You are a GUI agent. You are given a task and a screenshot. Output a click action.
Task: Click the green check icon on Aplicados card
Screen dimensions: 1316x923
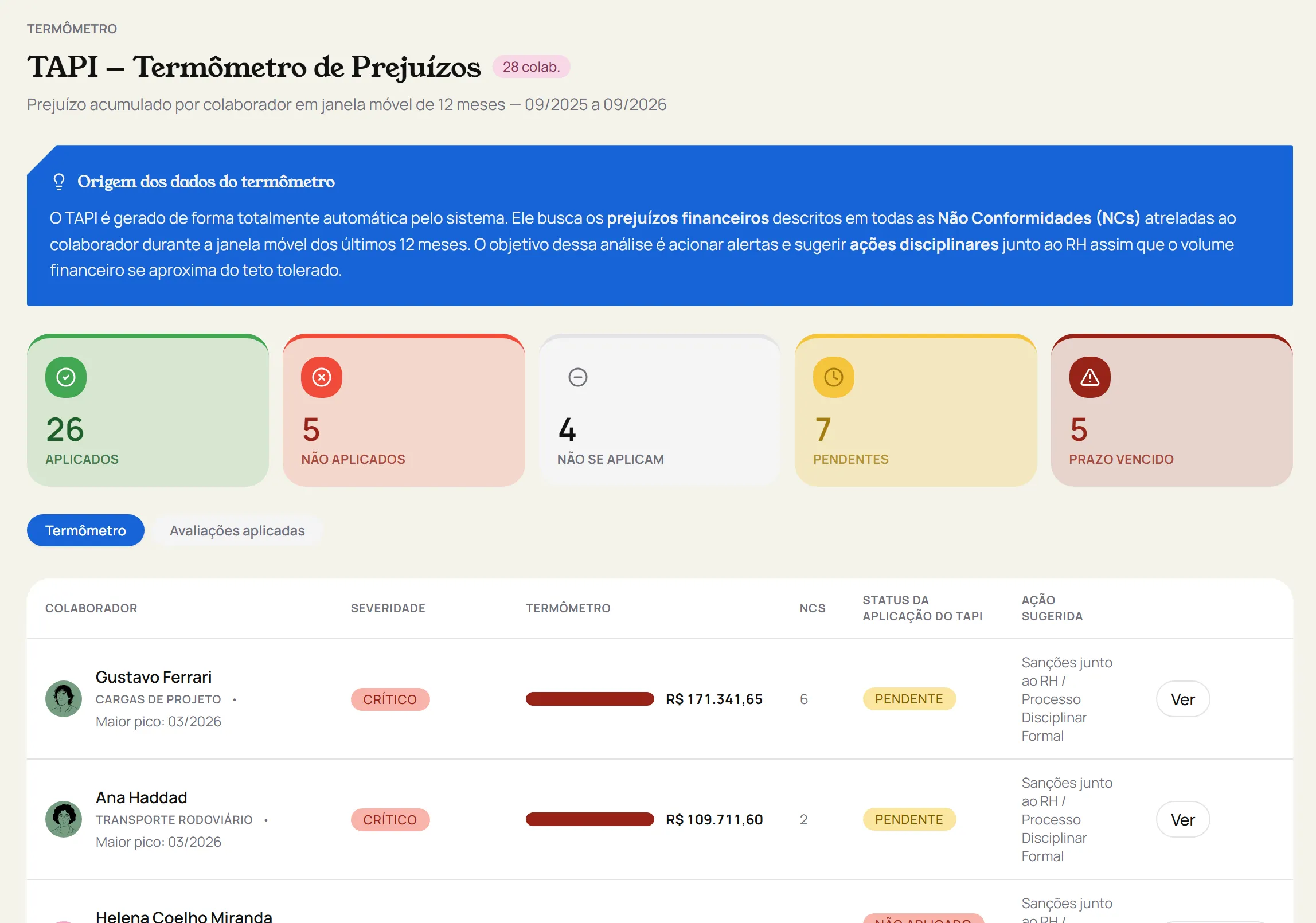[66, 377]
